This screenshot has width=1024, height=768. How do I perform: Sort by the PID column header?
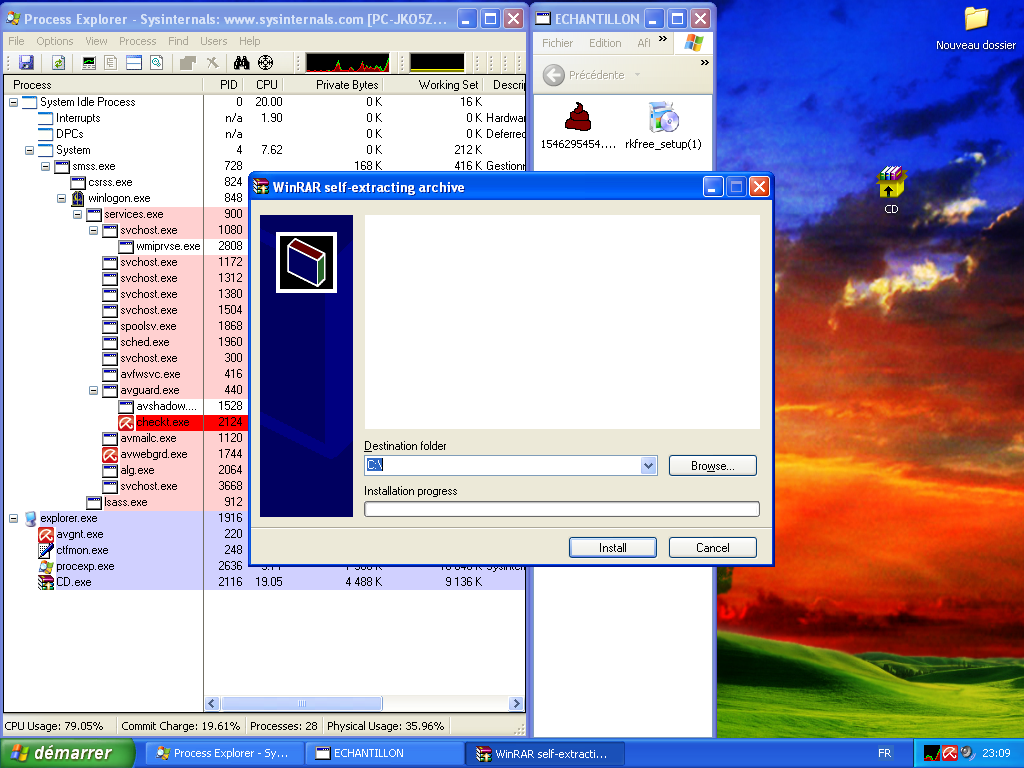(223, 85)
